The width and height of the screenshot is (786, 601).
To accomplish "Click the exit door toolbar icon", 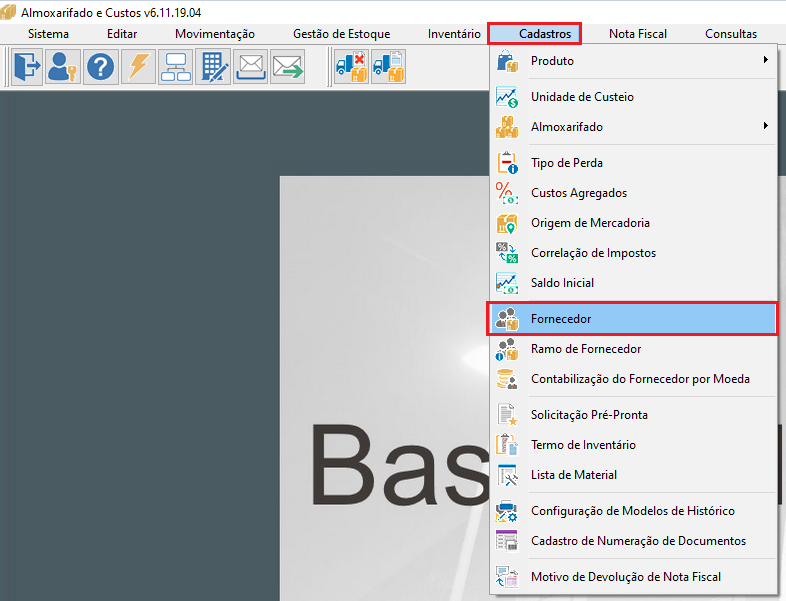I will pyautogui.click(x=27, y=67).
